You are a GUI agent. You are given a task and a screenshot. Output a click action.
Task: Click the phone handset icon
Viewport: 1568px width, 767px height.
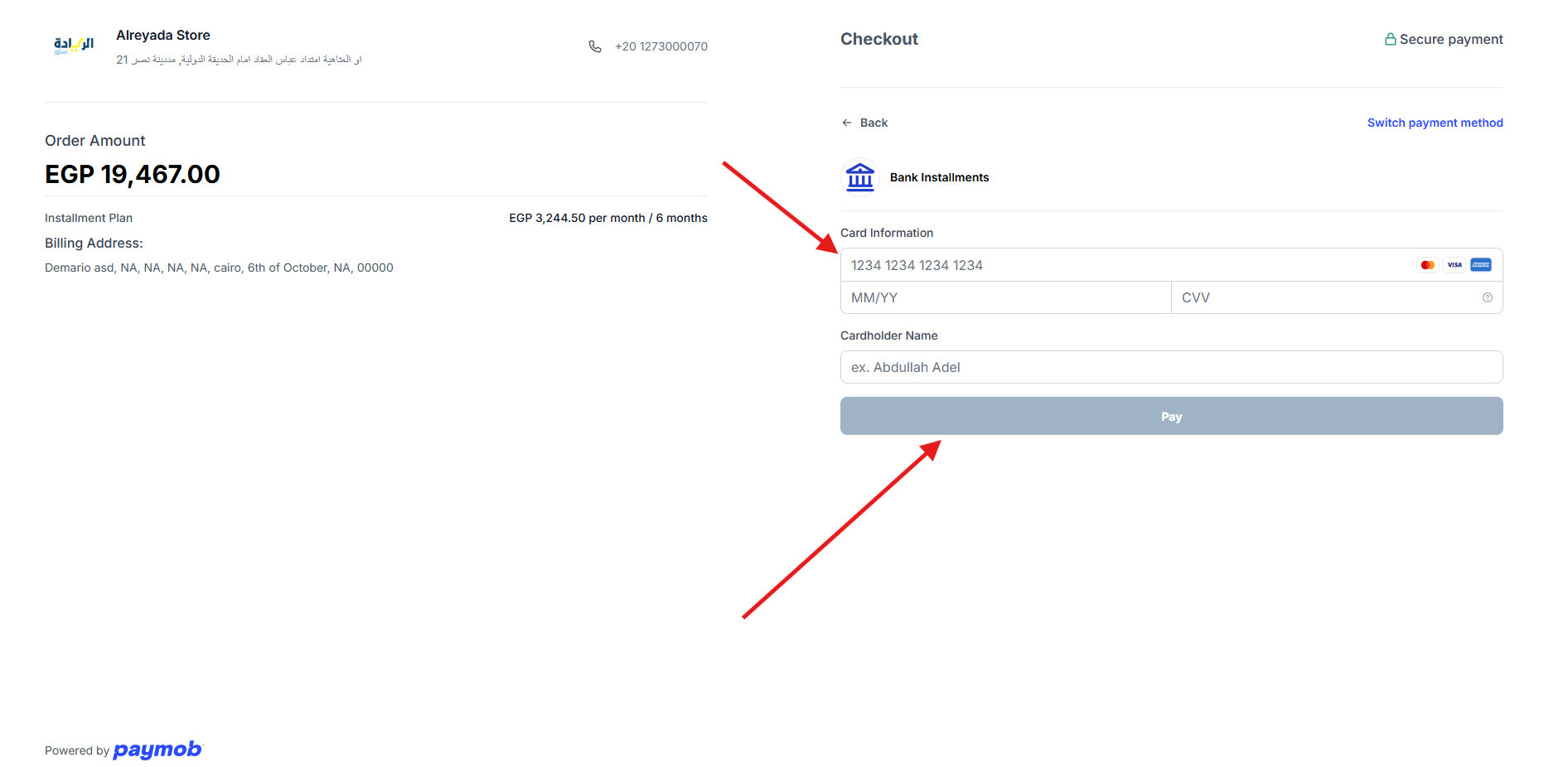[594, 46]
